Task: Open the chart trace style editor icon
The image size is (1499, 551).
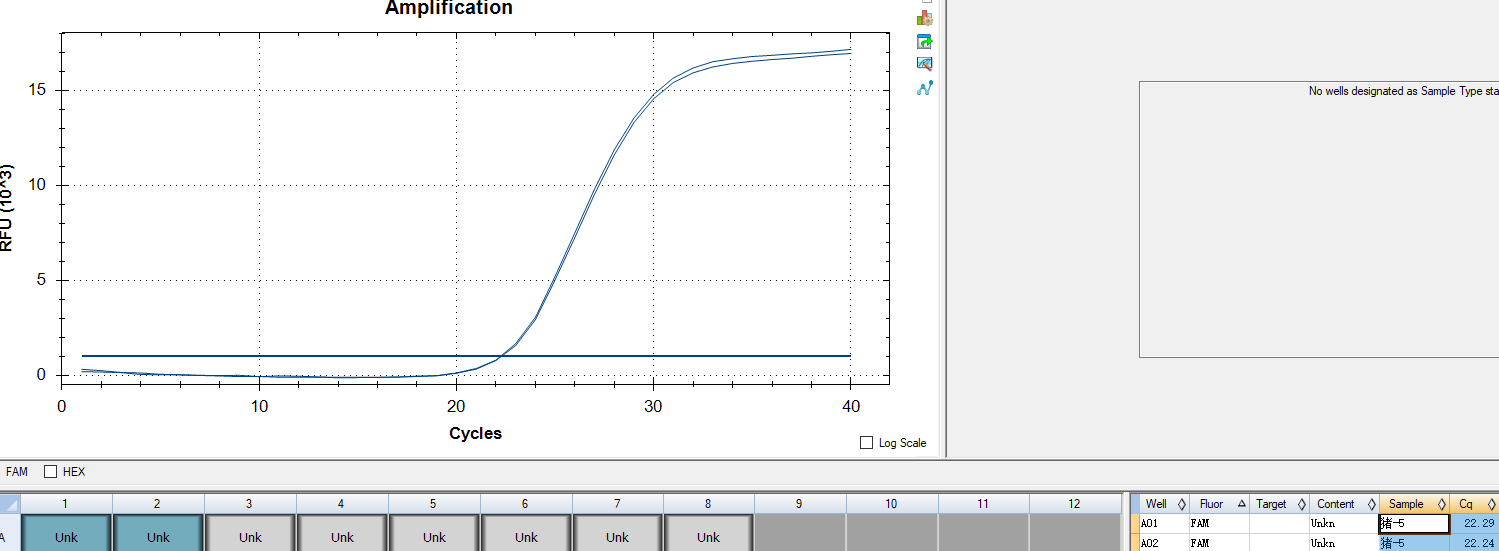Action: pos(925,64)
